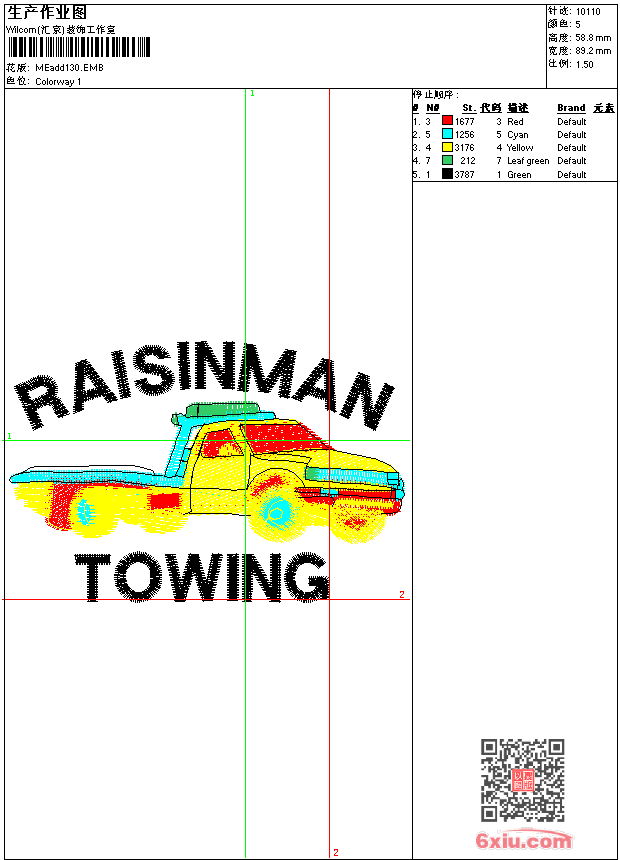Screen dimensions: 620x860
Task: Click the St. column header in the stop table
Action: click(x=469, y=108)
